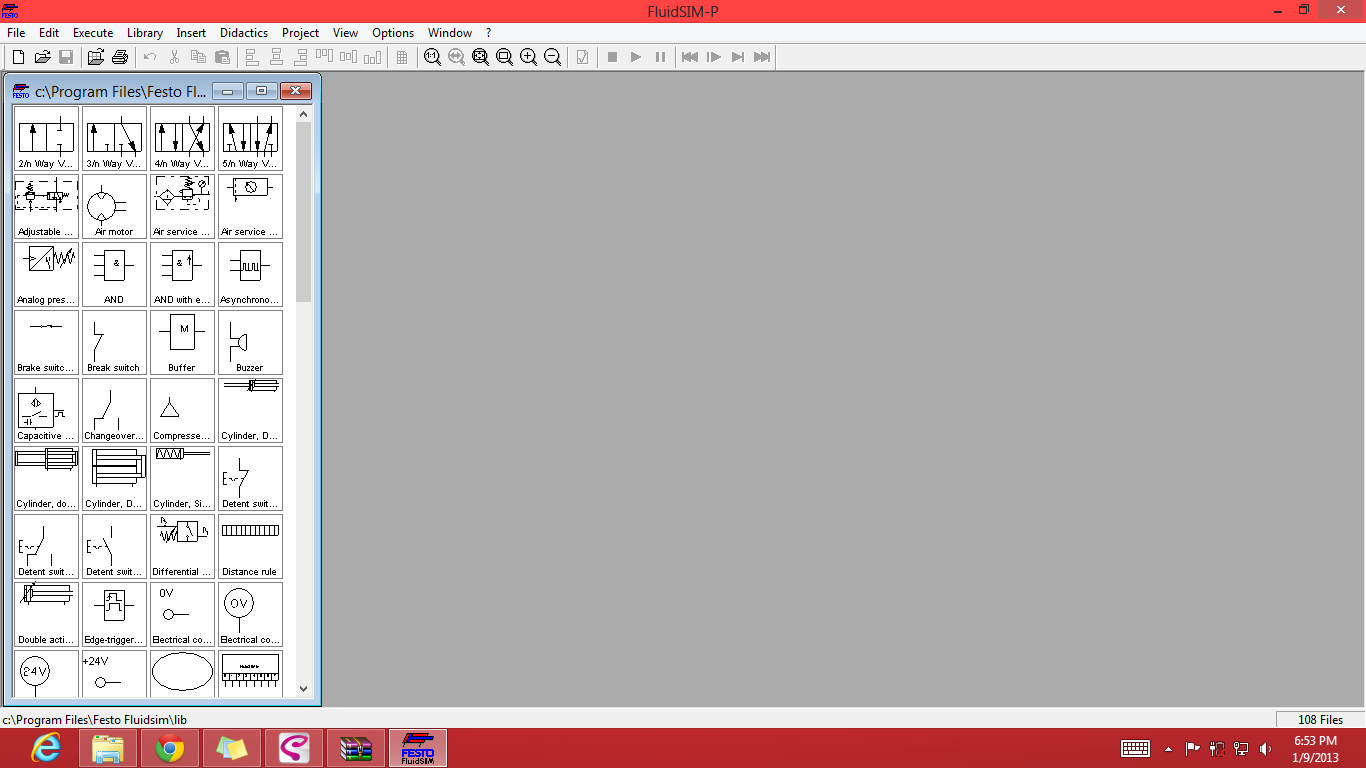
Task: Open Google Chrome from the taskbar
Action: tap(170, 748)
